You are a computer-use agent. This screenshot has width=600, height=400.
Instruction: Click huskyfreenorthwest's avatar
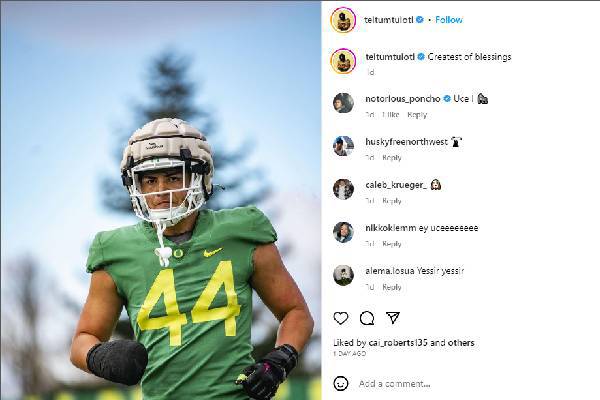click(x=343, y=146)
